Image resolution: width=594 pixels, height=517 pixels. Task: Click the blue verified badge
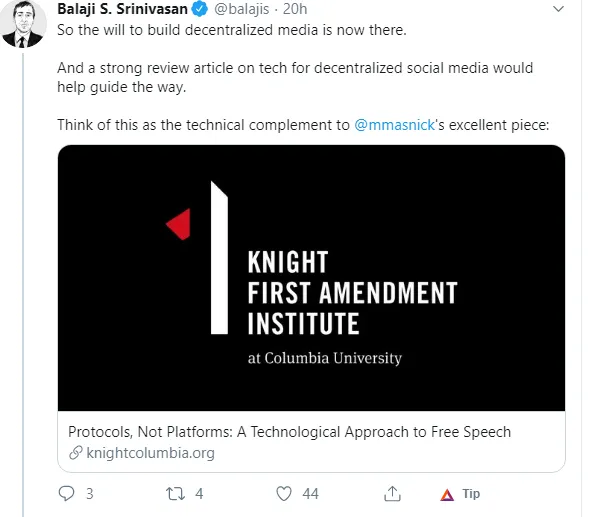coord(200,9)
